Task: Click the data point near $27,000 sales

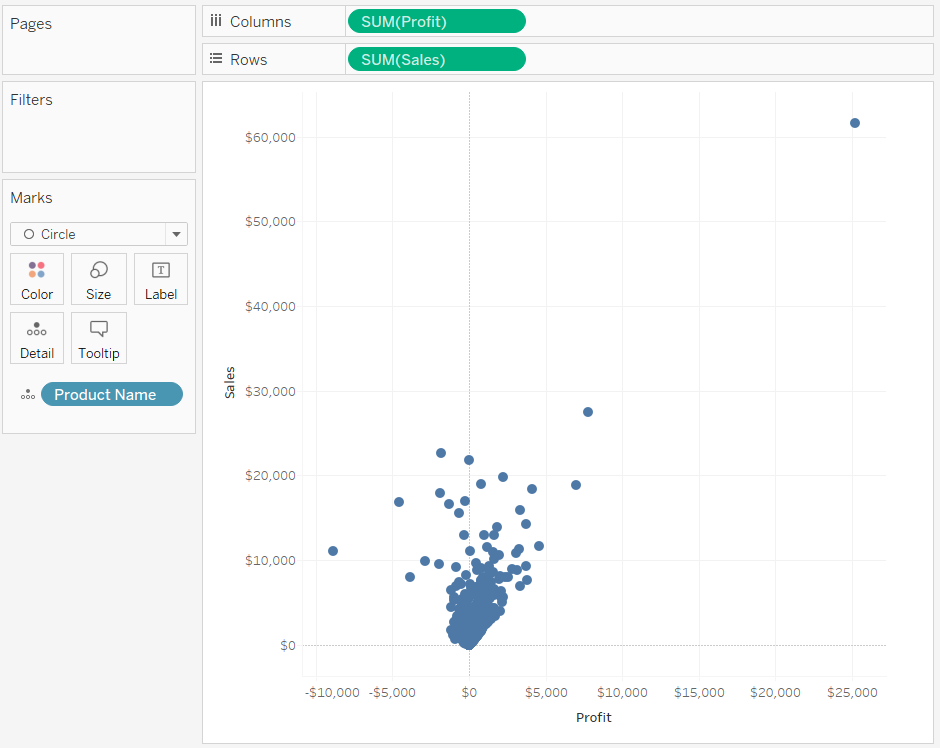Action: 588,412
